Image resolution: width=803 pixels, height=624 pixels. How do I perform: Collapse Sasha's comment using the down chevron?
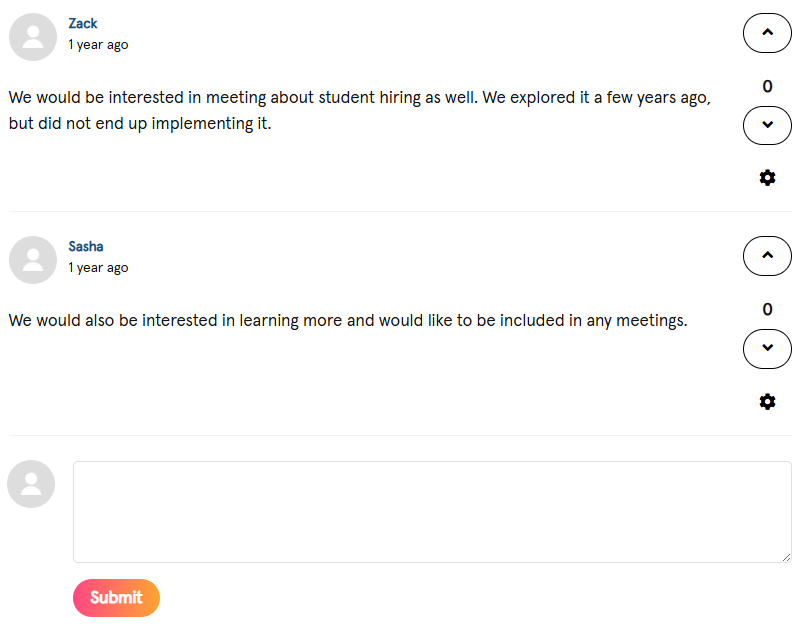point(767,349)
